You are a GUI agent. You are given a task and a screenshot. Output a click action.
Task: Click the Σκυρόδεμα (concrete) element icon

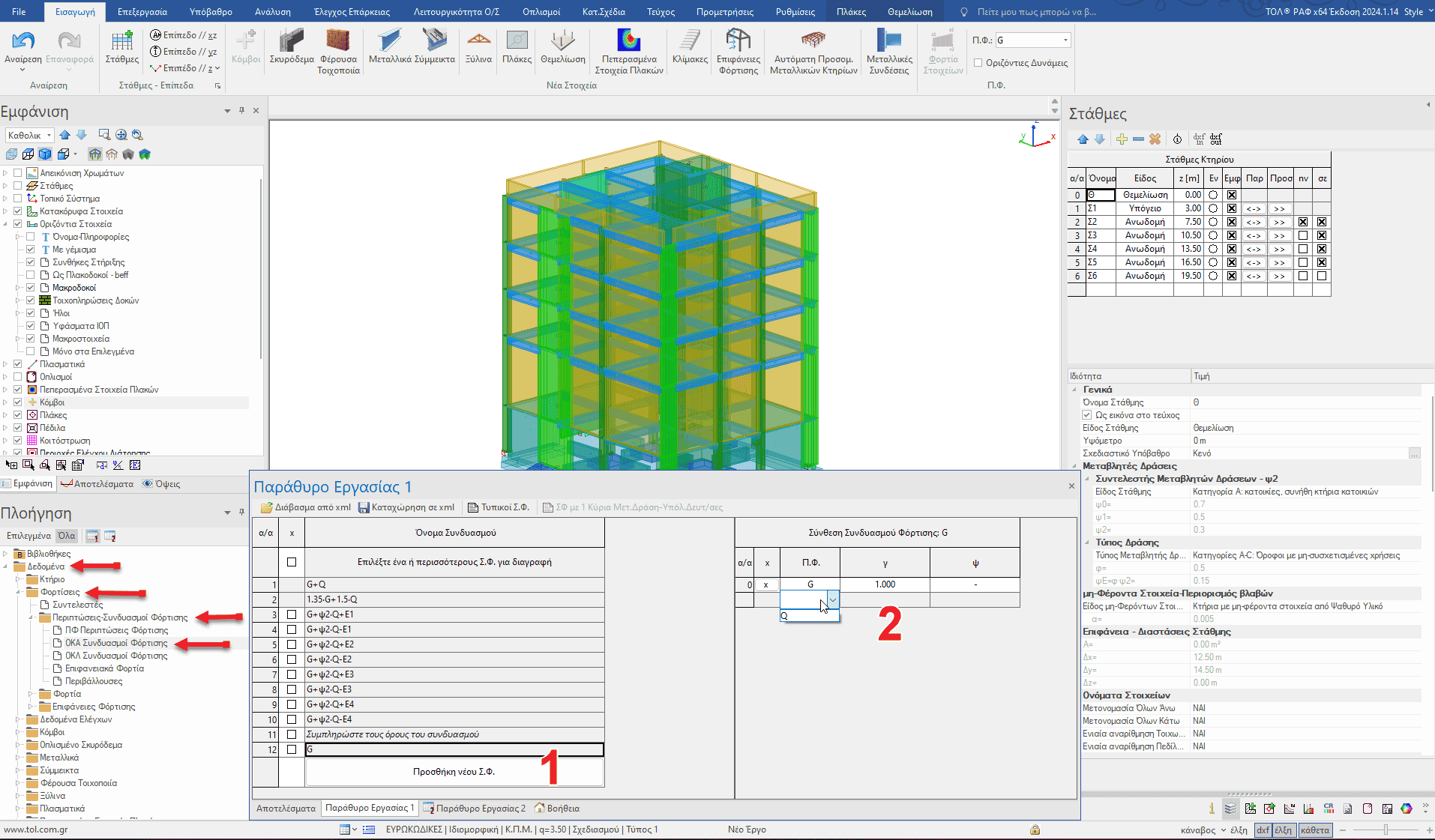291,42
